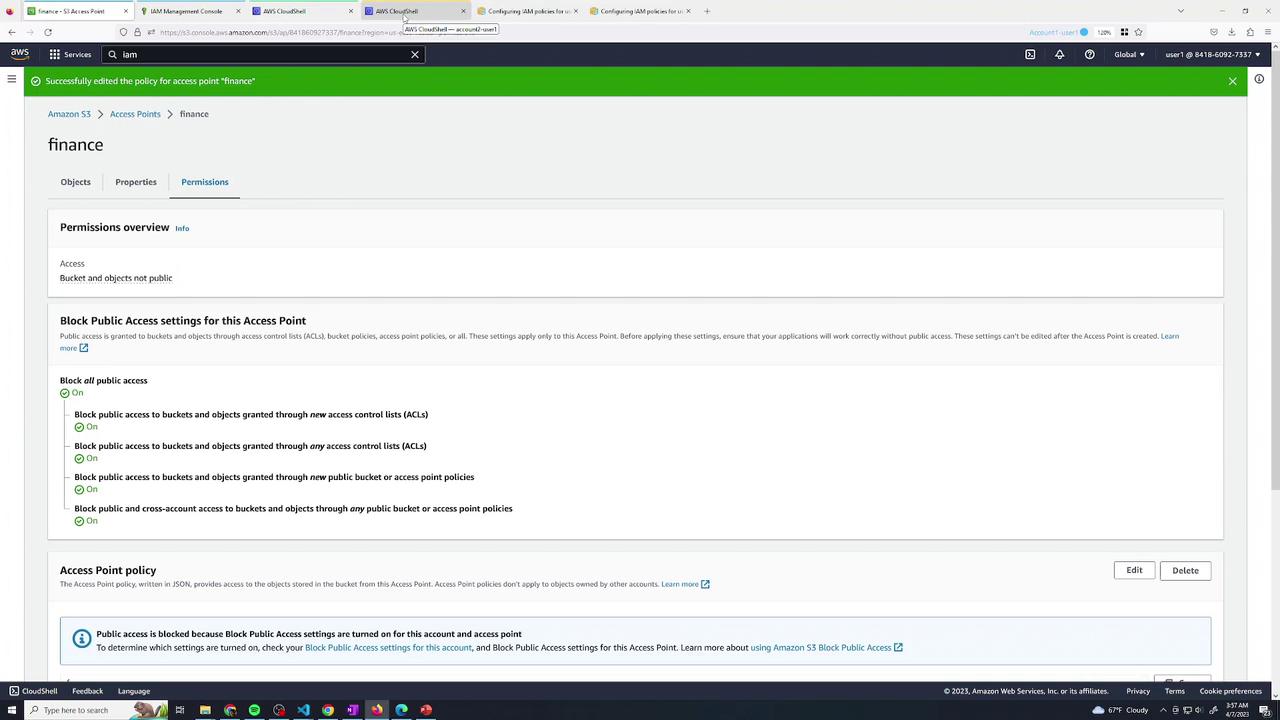
Task: Click the Amazon S3 breadcrumb link
Action: click(69, 114)
